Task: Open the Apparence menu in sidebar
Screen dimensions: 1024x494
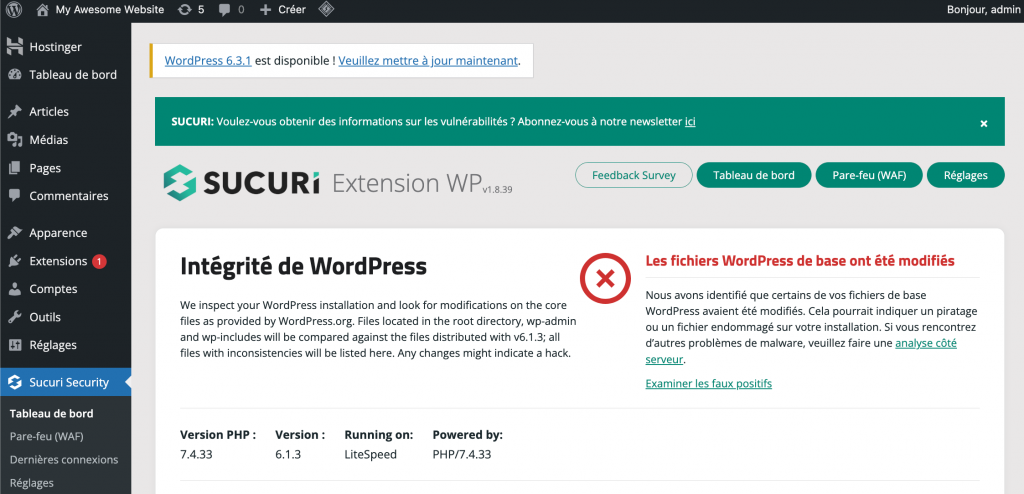Action: 58,233
